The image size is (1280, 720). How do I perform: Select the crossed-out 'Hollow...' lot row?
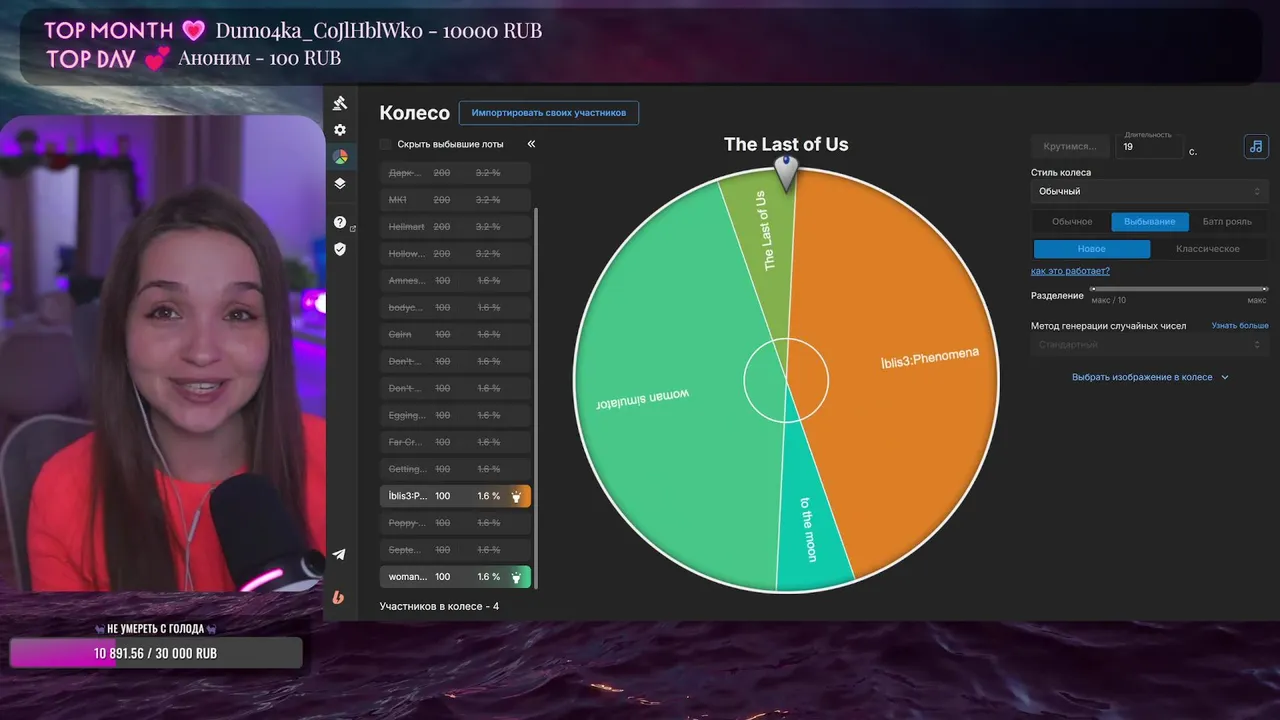(455, 254)
